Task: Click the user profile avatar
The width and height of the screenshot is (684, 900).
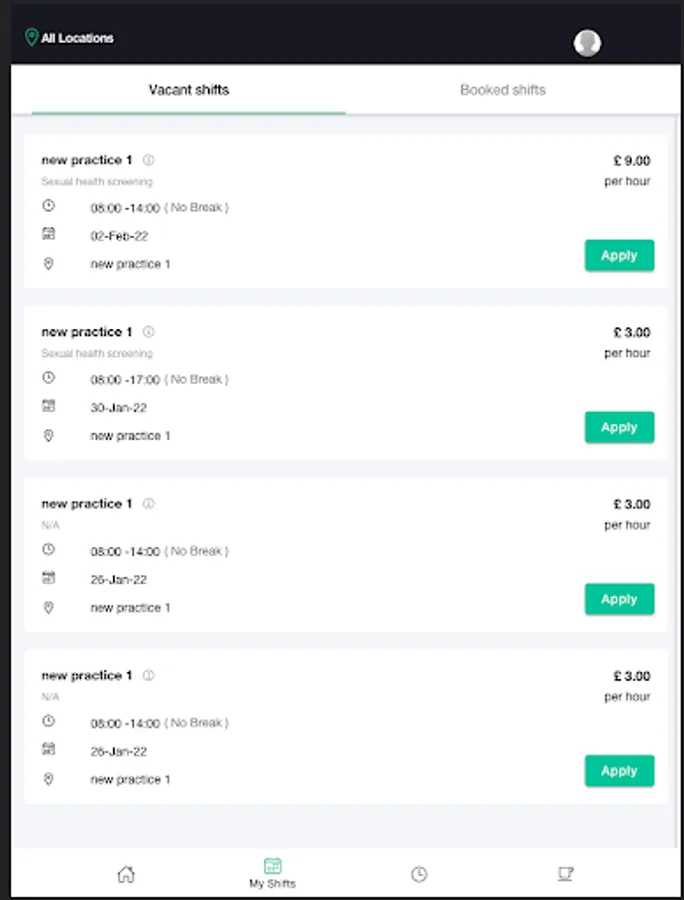Action: coord(587,43)
